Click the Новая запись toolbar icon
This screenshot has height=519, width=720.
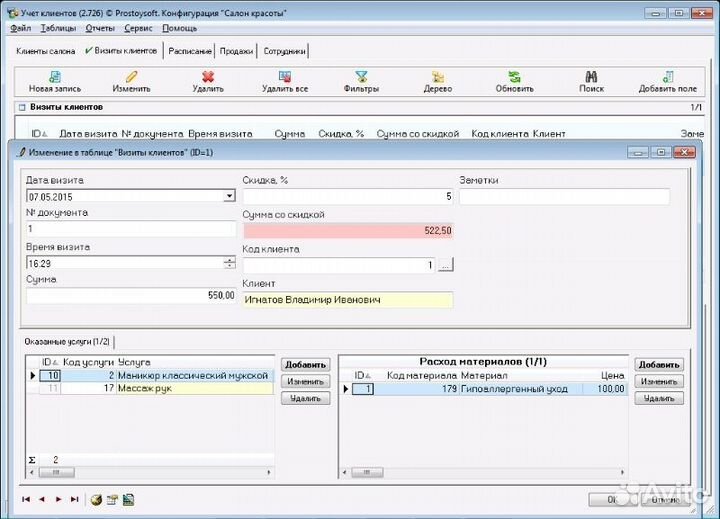pyautogui.click(x=47, y=77)
